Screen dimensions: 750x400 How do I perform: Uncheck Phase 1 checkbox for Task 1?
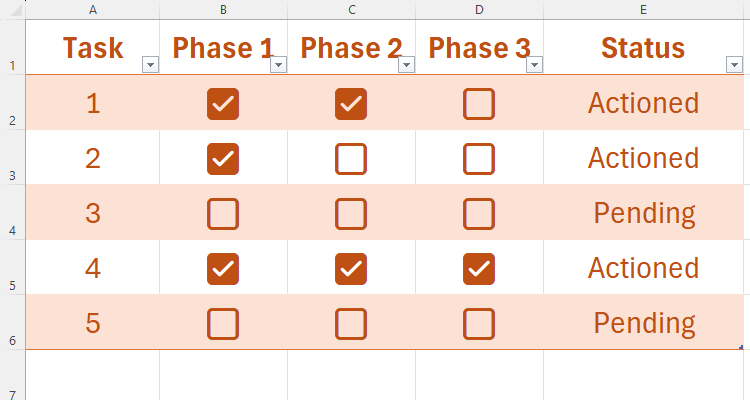point(223,103)
